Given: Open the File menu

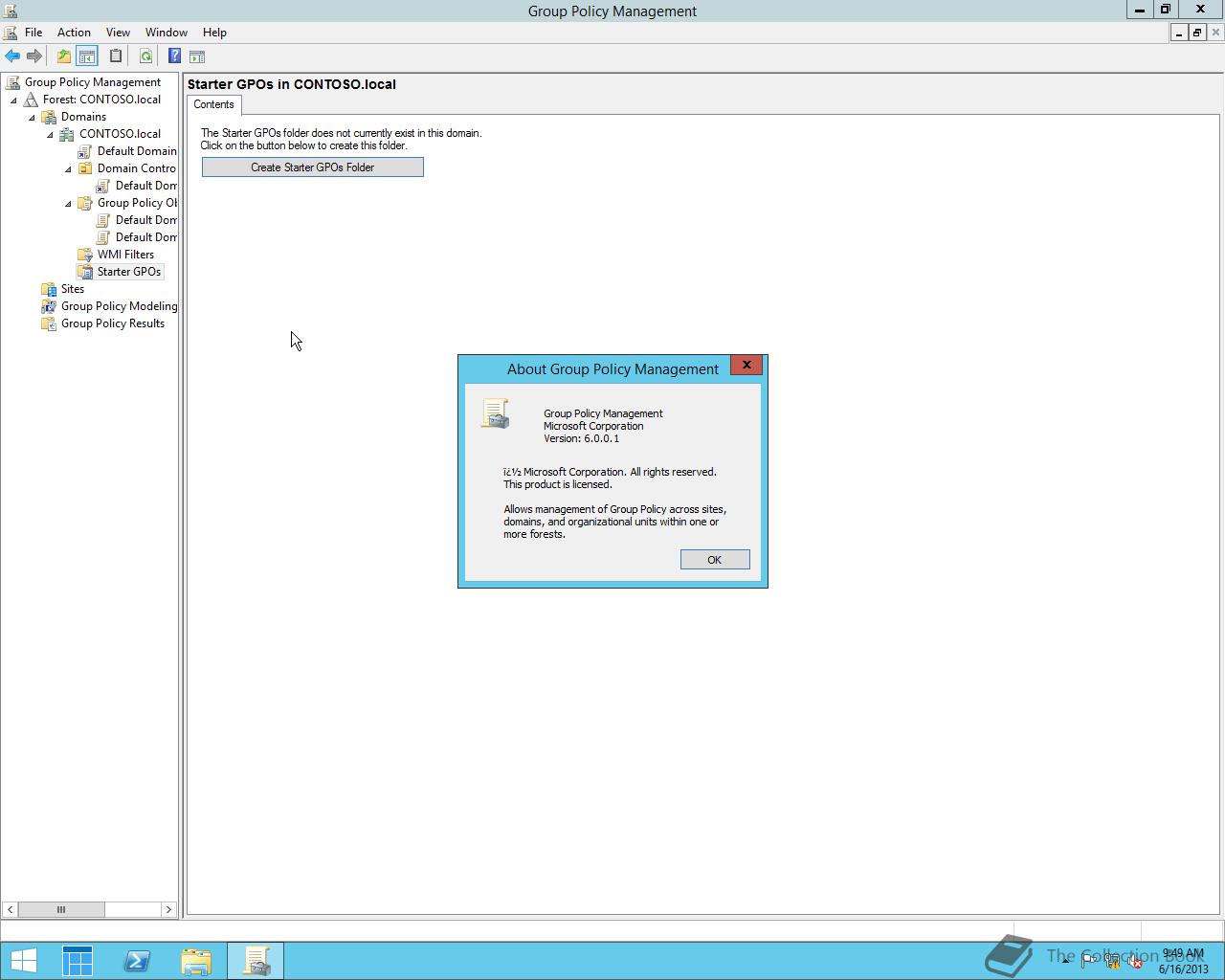Looking at the screenshot, I should [33, 33].
